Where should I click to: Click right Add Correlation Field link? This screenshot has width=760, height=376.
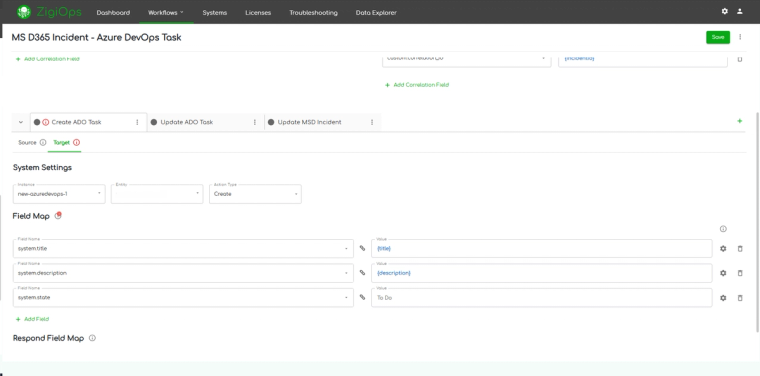417,85
